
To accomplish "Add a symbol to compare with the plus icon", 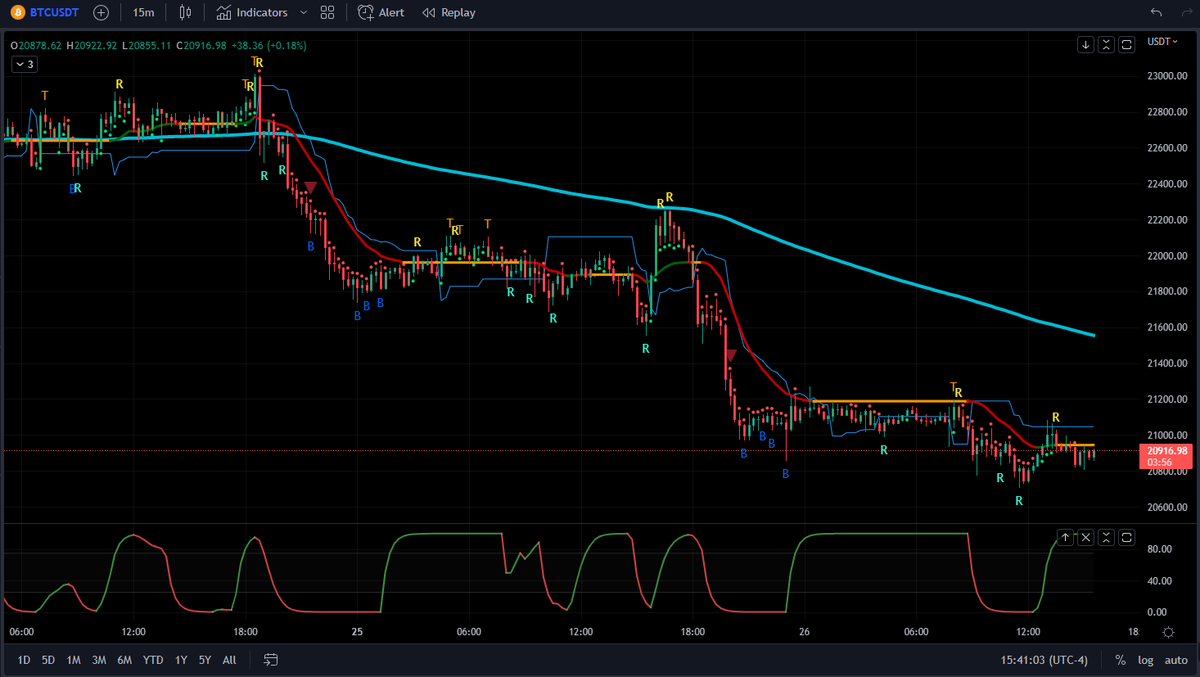I will coord(101,13).
